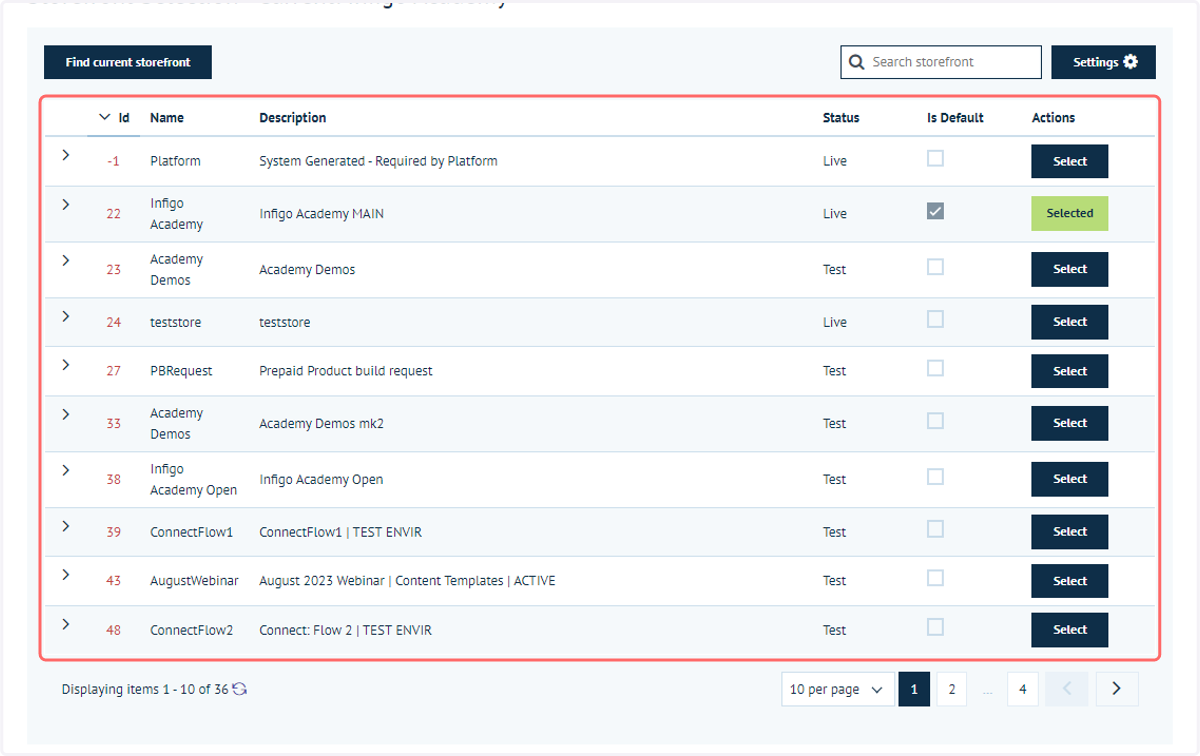Click storefront id 22 link

click(x=113, y=214)
